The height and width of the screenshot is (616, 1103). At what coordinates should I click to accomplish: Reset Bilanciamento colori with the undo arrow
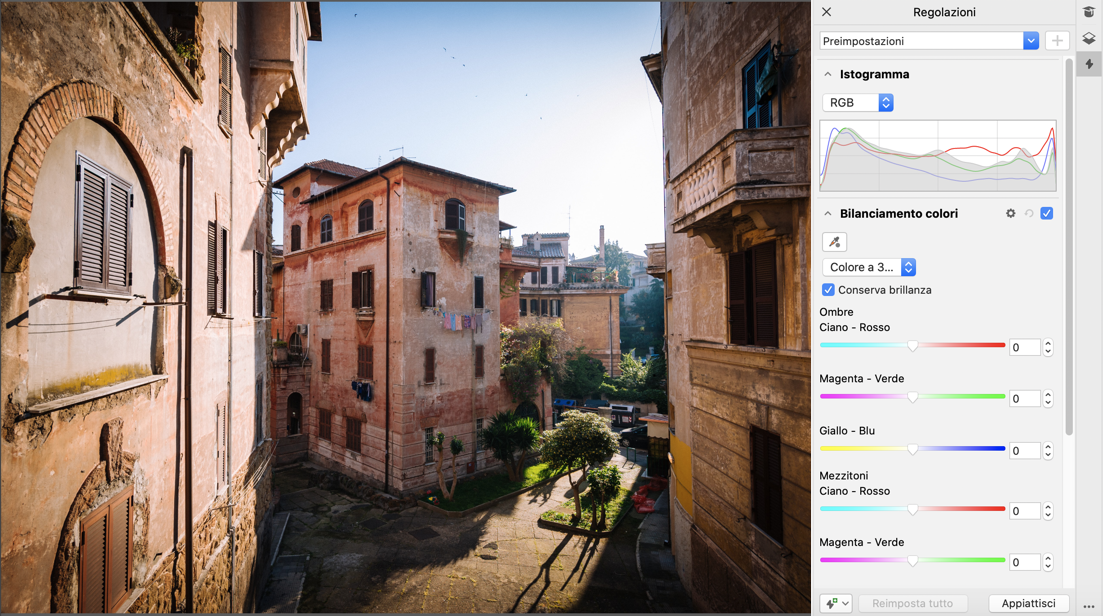pyautogui.click(x=1028, y=214)
